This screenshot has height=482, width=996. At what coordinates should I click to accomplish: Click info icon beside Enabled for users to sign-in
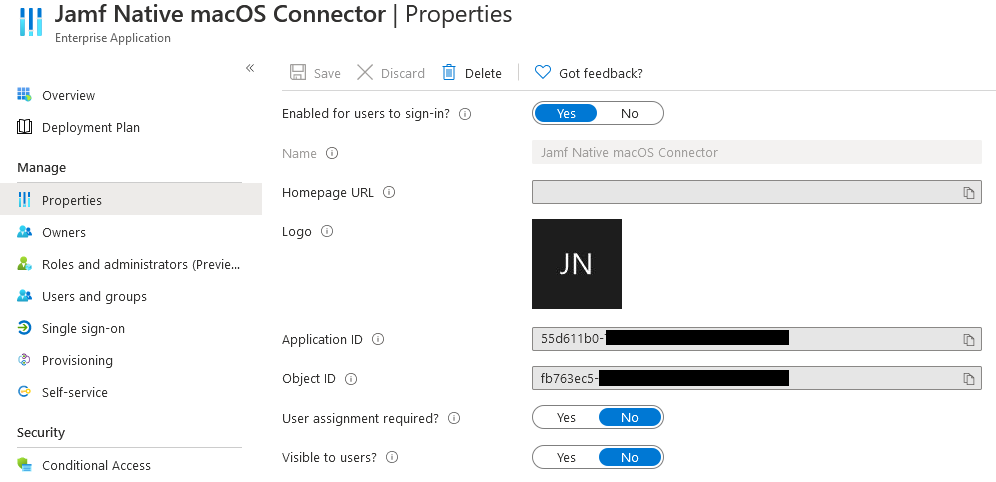coord(465,114)
